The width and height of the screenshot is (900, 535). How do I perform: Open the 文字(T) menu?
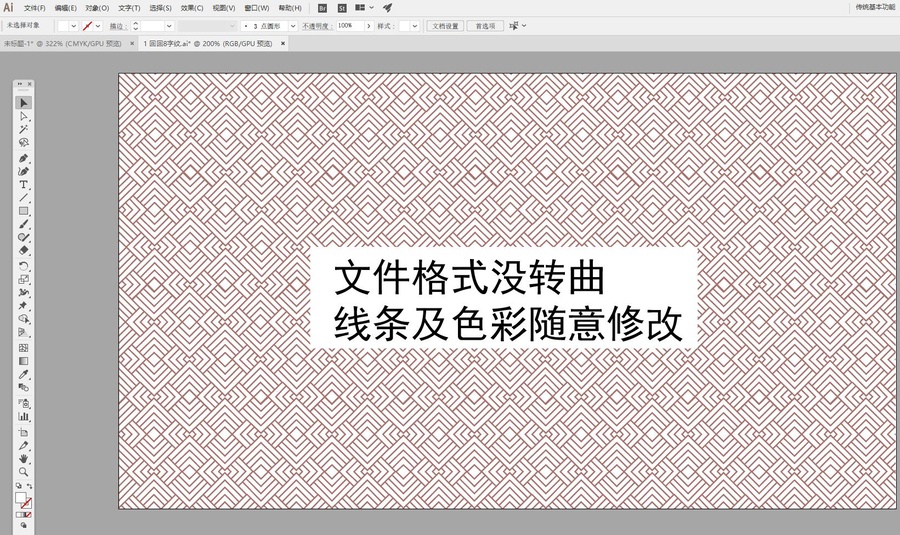129,8
